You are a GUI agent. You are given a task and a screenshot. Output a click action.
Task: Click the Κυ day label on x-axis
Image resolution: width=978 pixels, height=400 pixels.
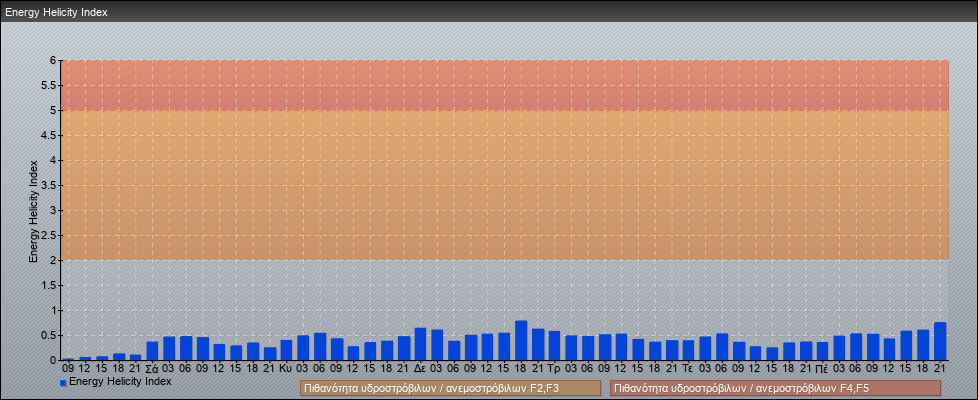(286, 369)
